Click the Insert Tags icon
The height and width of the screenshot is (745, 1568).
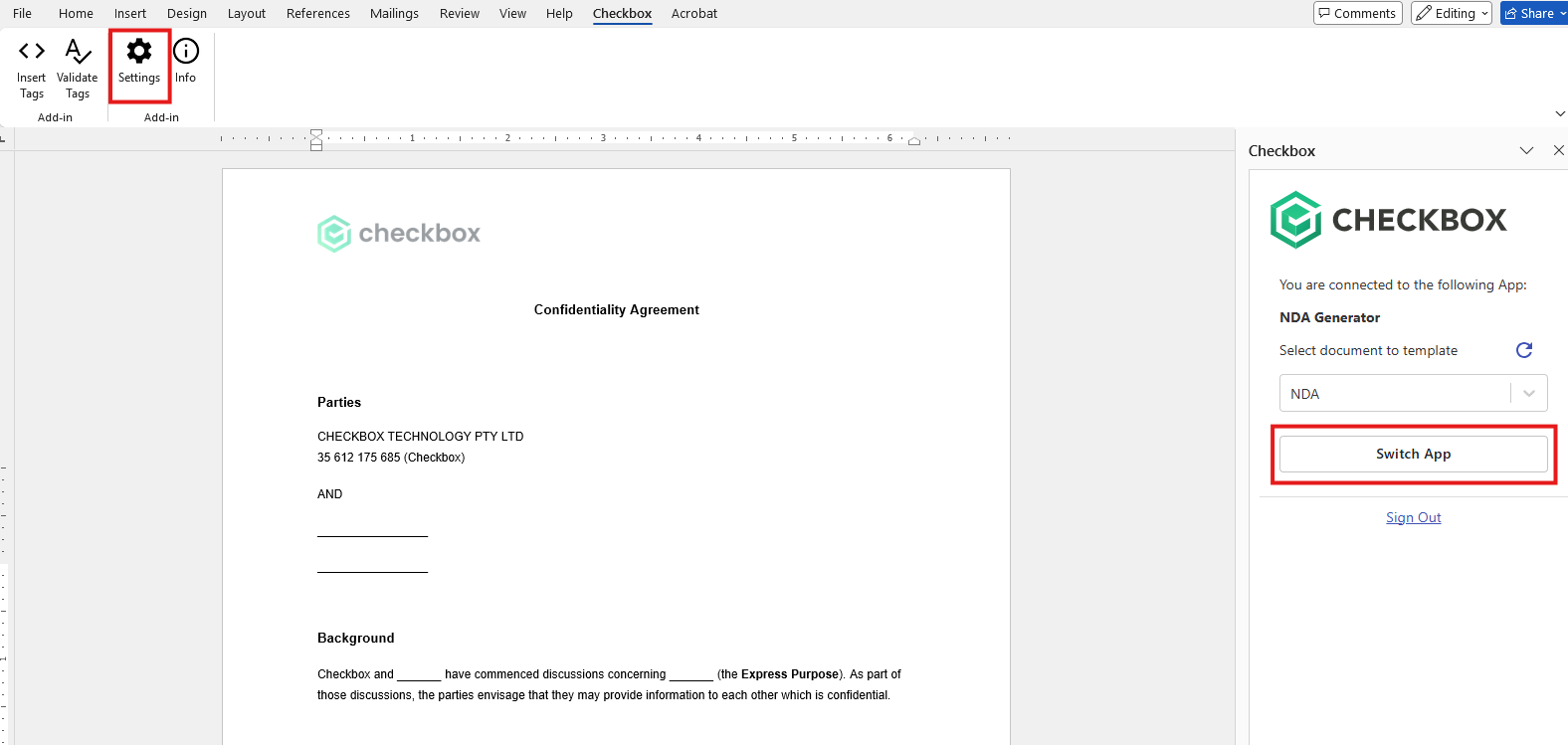click(32, 68)
